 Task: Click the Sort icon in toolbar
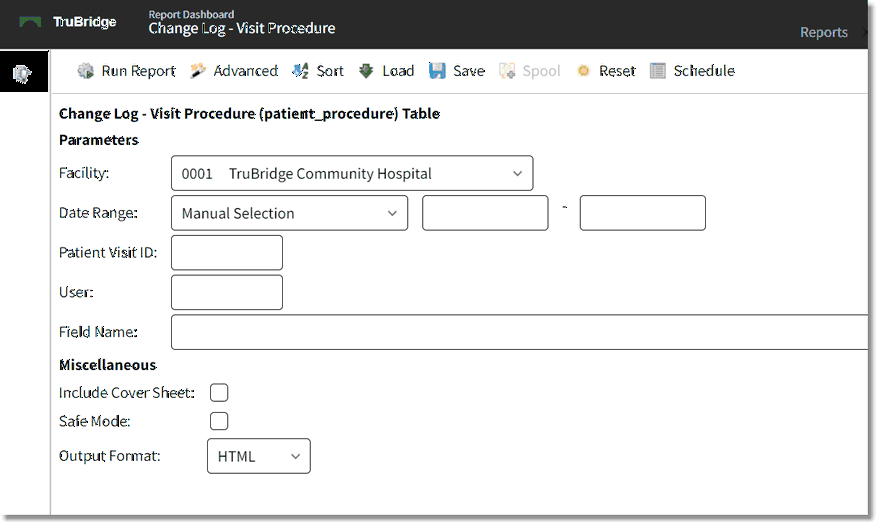coord(300,71)
